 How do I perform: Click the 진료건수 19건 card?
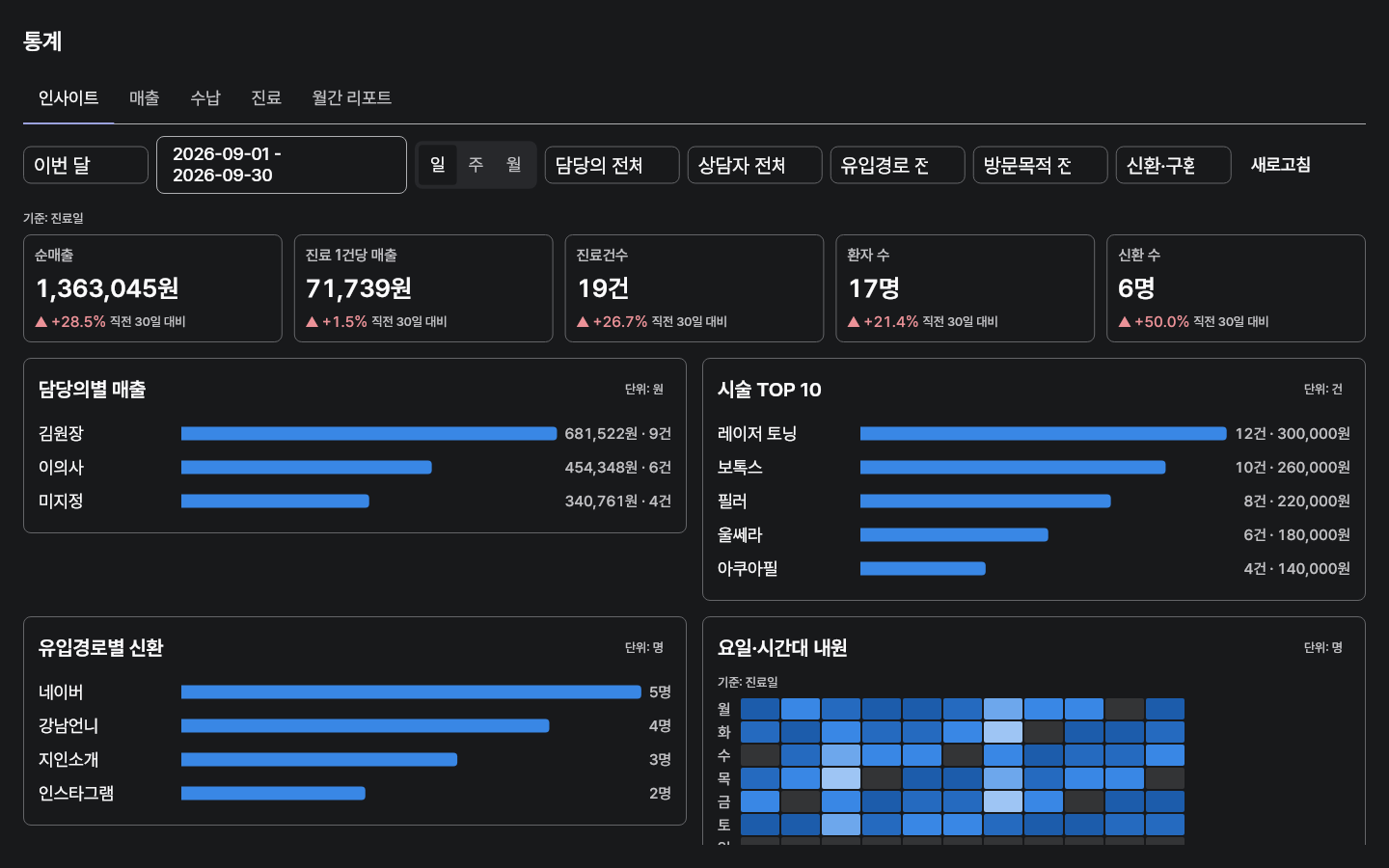click(x=694, y=288)
